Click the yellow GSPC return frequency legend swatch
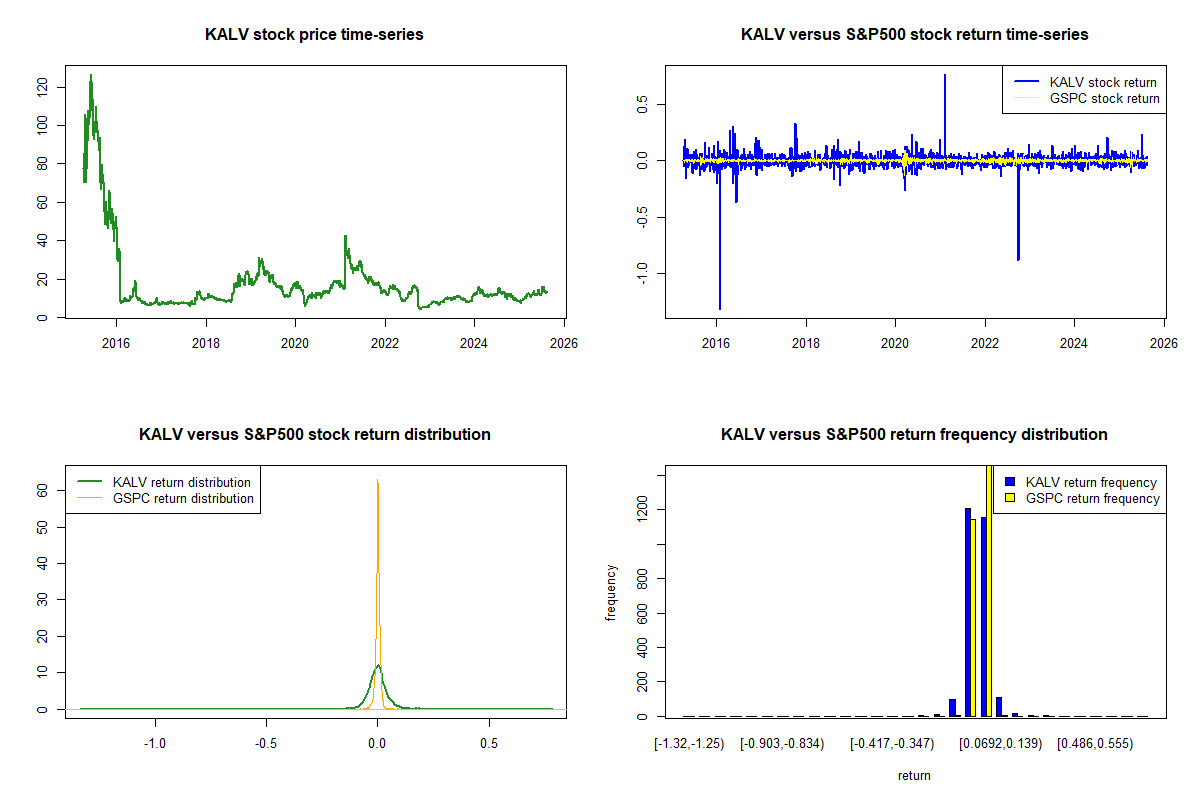Image resolution: width=1200 pixels, height=800 pixels. coord(1009,498)
